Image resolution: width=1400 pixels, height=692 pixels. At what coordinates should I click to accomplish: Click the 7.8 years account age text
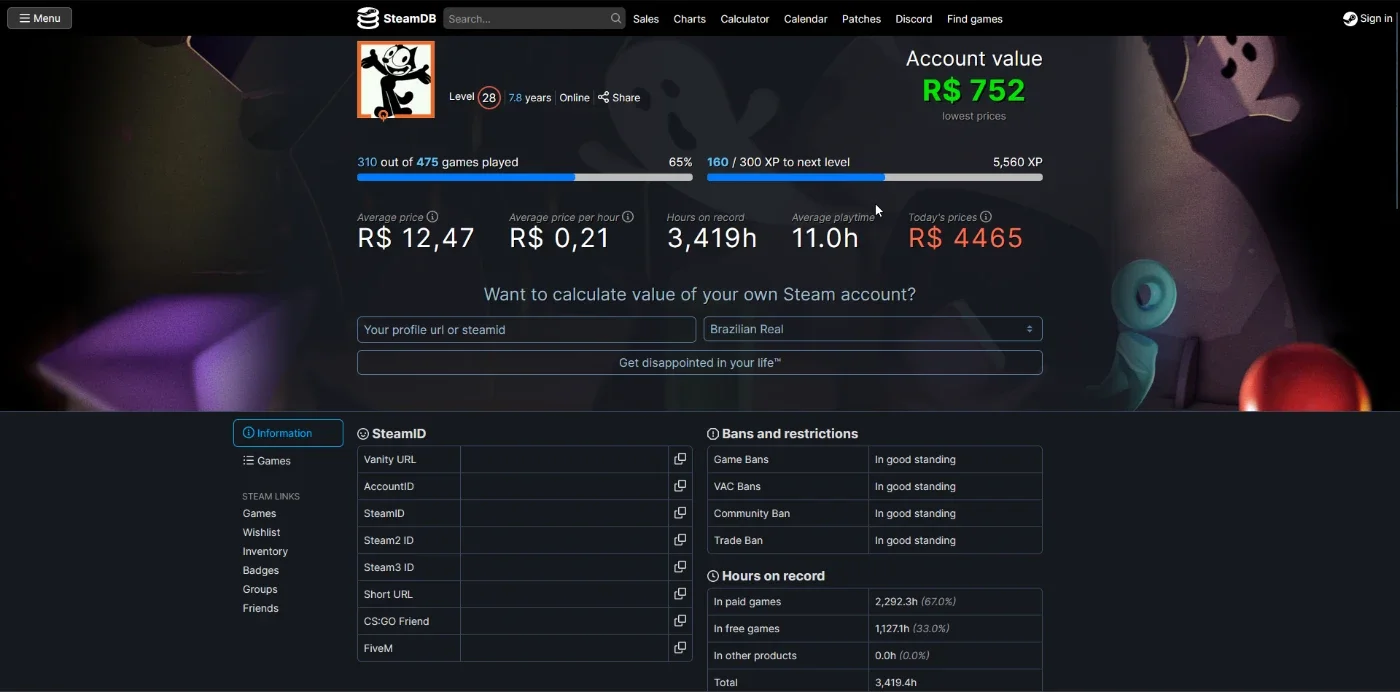tap(530, 97)
